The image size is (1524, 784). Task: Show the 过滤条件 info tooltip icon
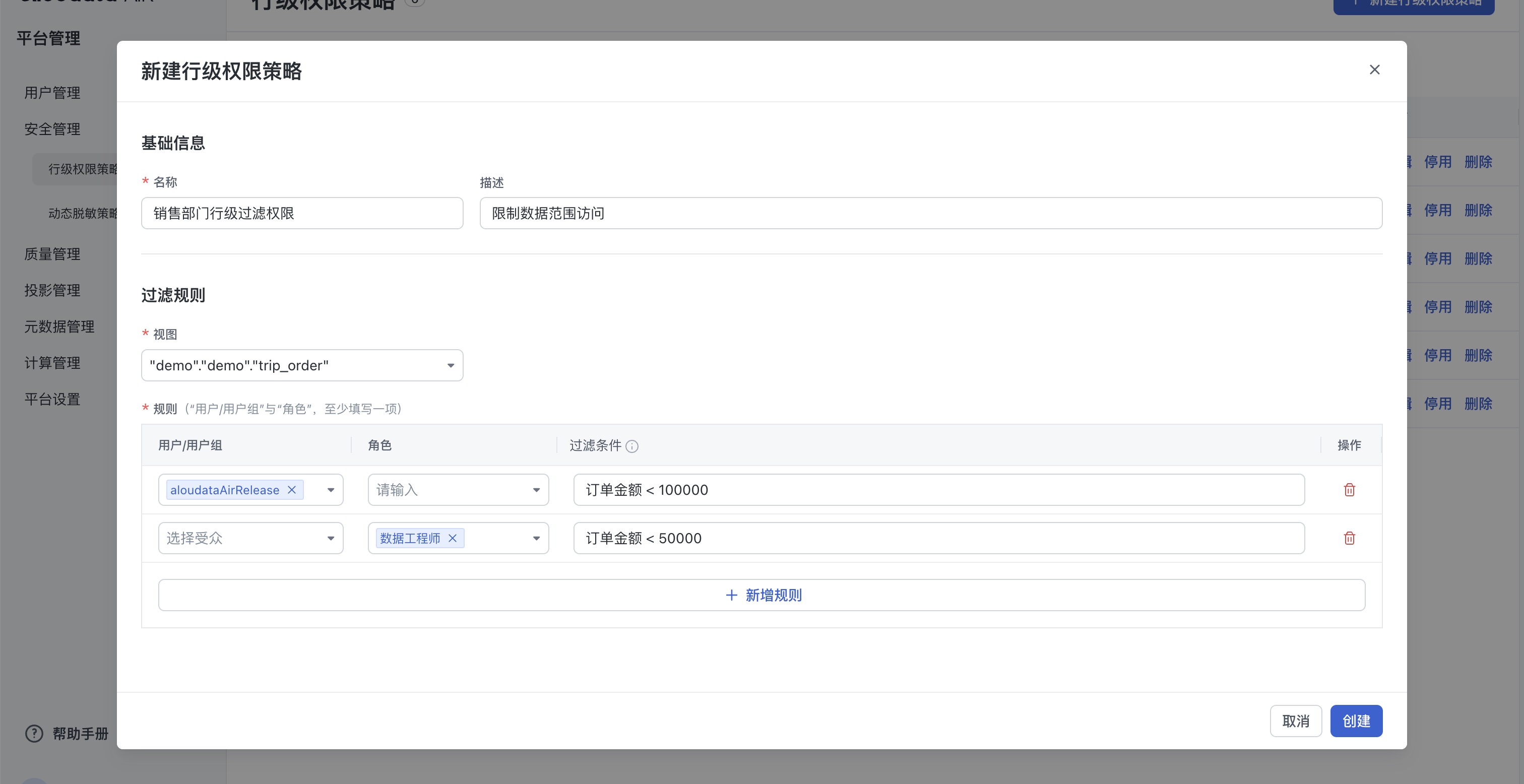click(632, 446)
